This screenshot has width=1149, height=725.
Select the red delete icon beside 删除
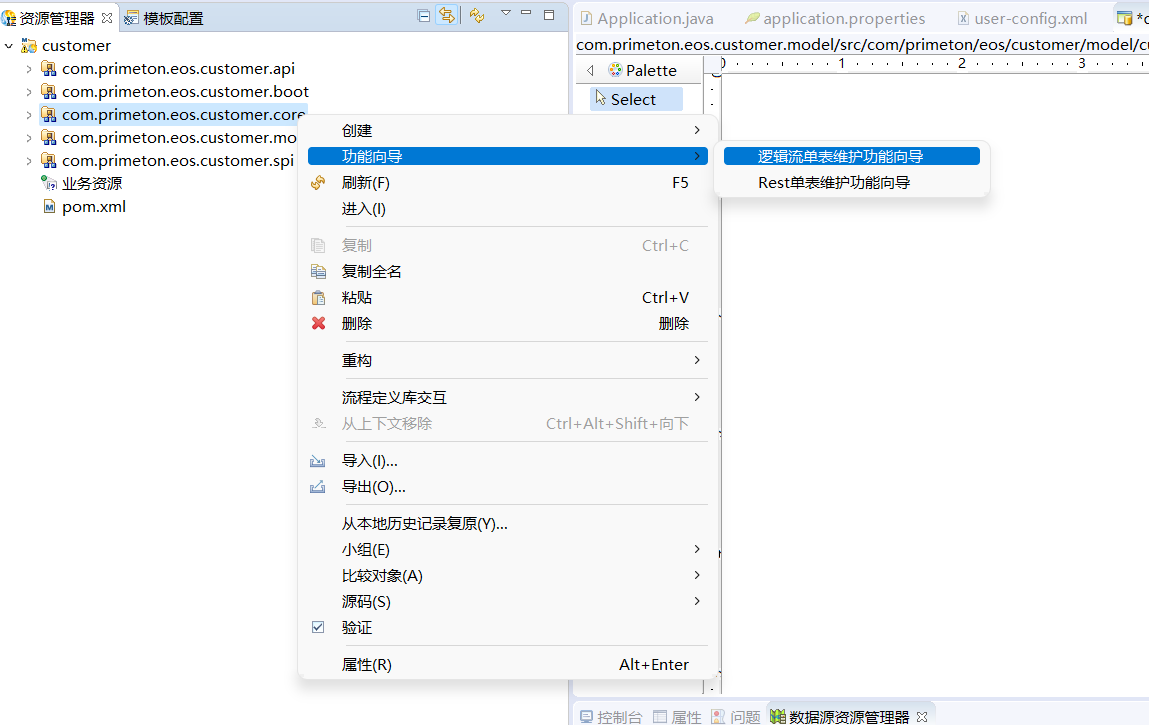click(318, 323)
